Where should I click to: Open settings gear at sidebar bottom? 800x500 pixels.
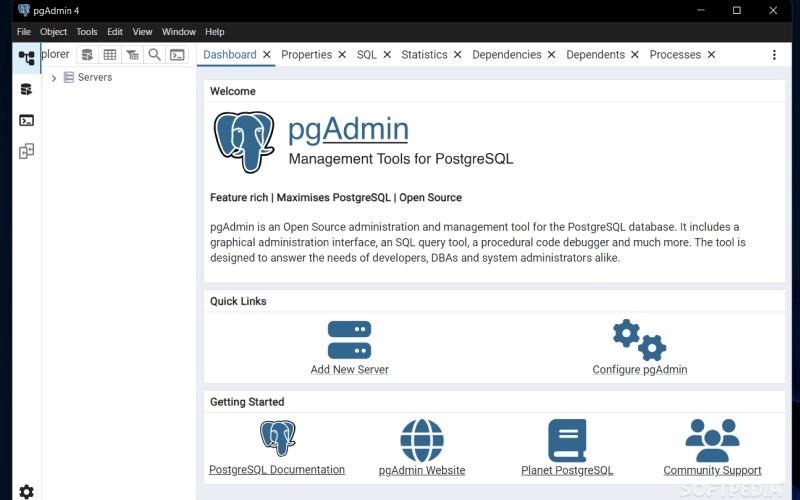point(27,491)
